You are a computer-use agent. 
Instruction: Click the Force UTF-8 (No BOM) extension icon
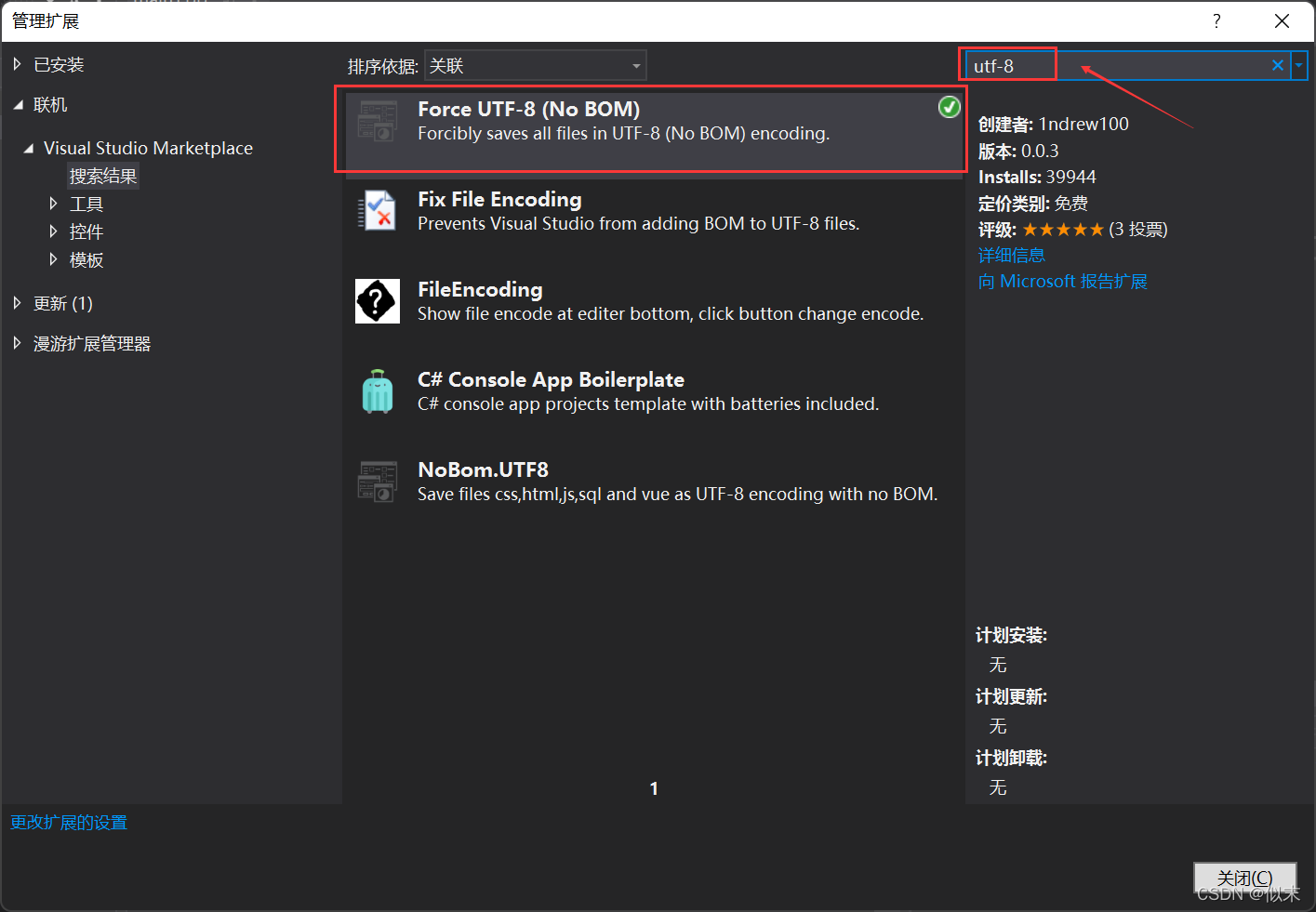tap(377, 121)
